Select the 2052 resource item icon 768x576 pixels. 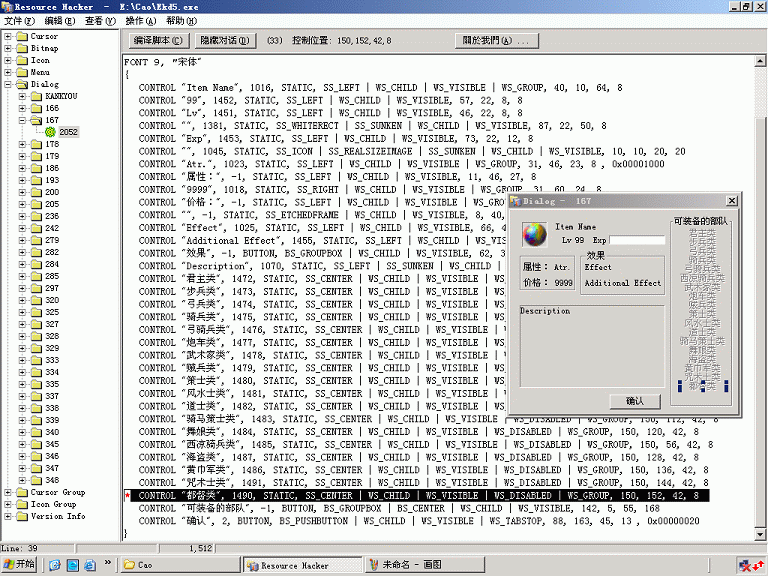click(x=48, y=132)
